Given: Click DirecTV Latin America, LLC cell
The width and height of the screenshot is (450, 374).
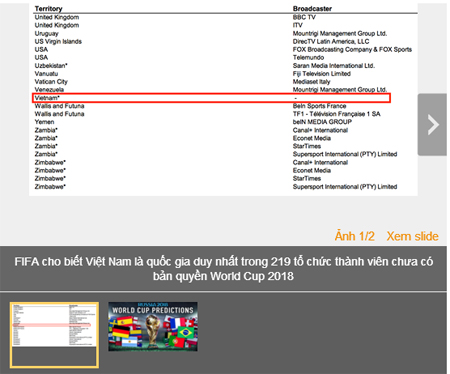Looking at the screenshot, I should click(x=331, y=41).
